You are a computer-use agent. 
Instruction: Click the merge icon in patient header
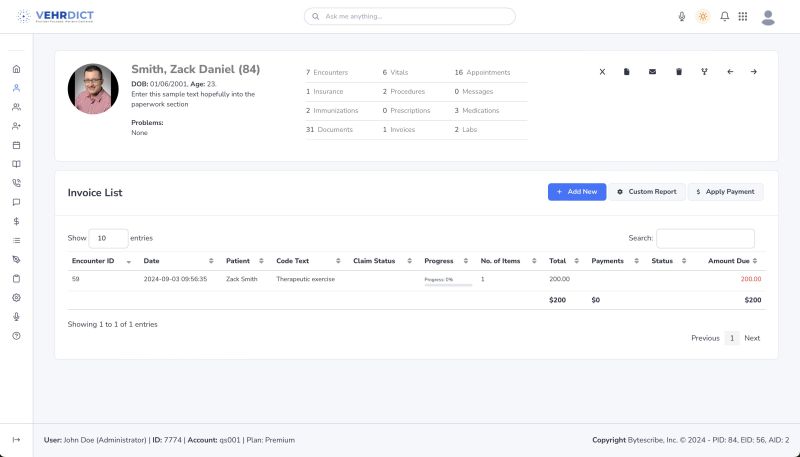coord(704,72)
